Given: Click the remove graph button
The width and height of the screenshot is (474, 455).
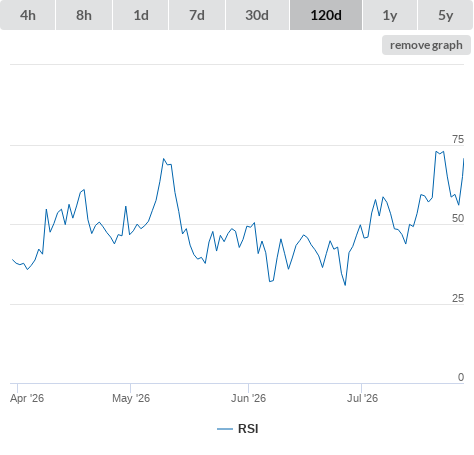Looking at the screenshot, I should pos(426,45).
